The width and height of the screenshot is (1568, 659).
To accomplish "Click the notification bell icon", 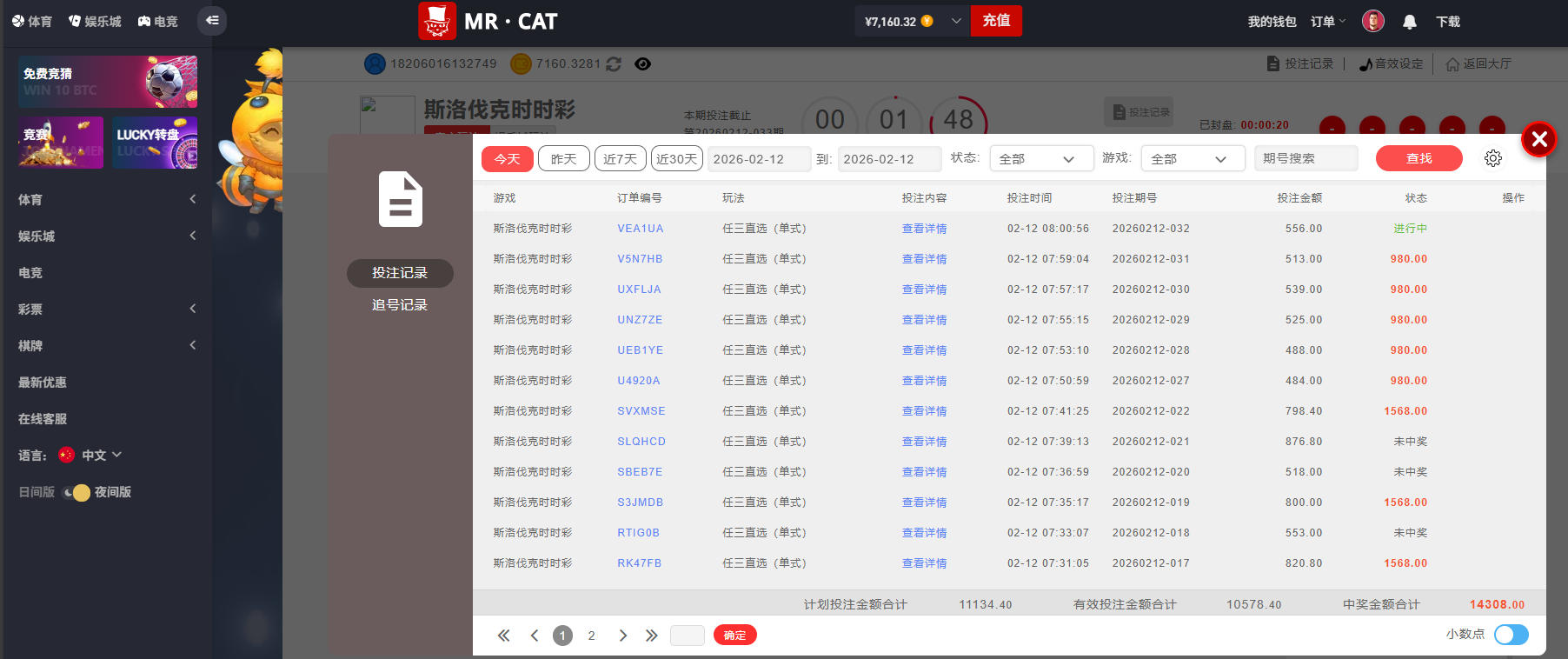I will click(1410, 22).
